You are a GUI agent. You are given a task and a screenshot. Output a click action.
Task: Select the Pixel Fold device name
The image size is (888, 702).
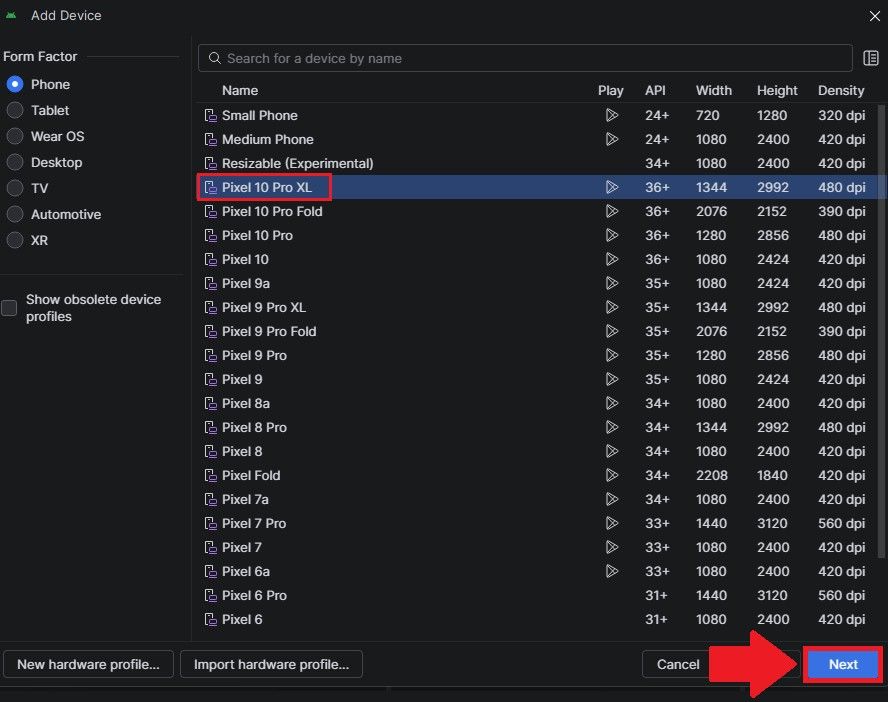tap(251, 476)
